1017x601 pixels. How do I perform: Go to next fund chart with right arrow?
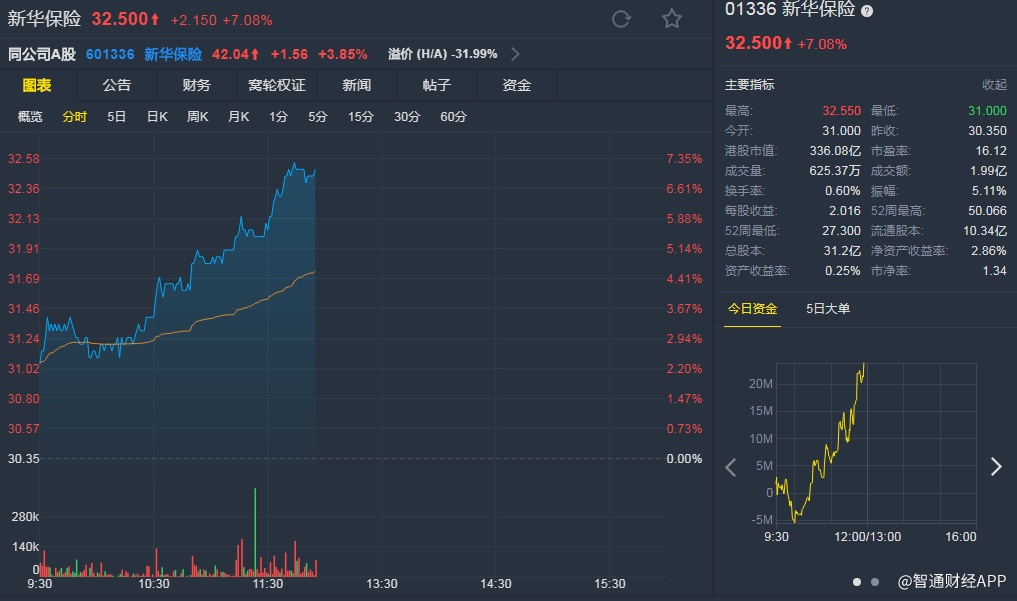point(995,466)
